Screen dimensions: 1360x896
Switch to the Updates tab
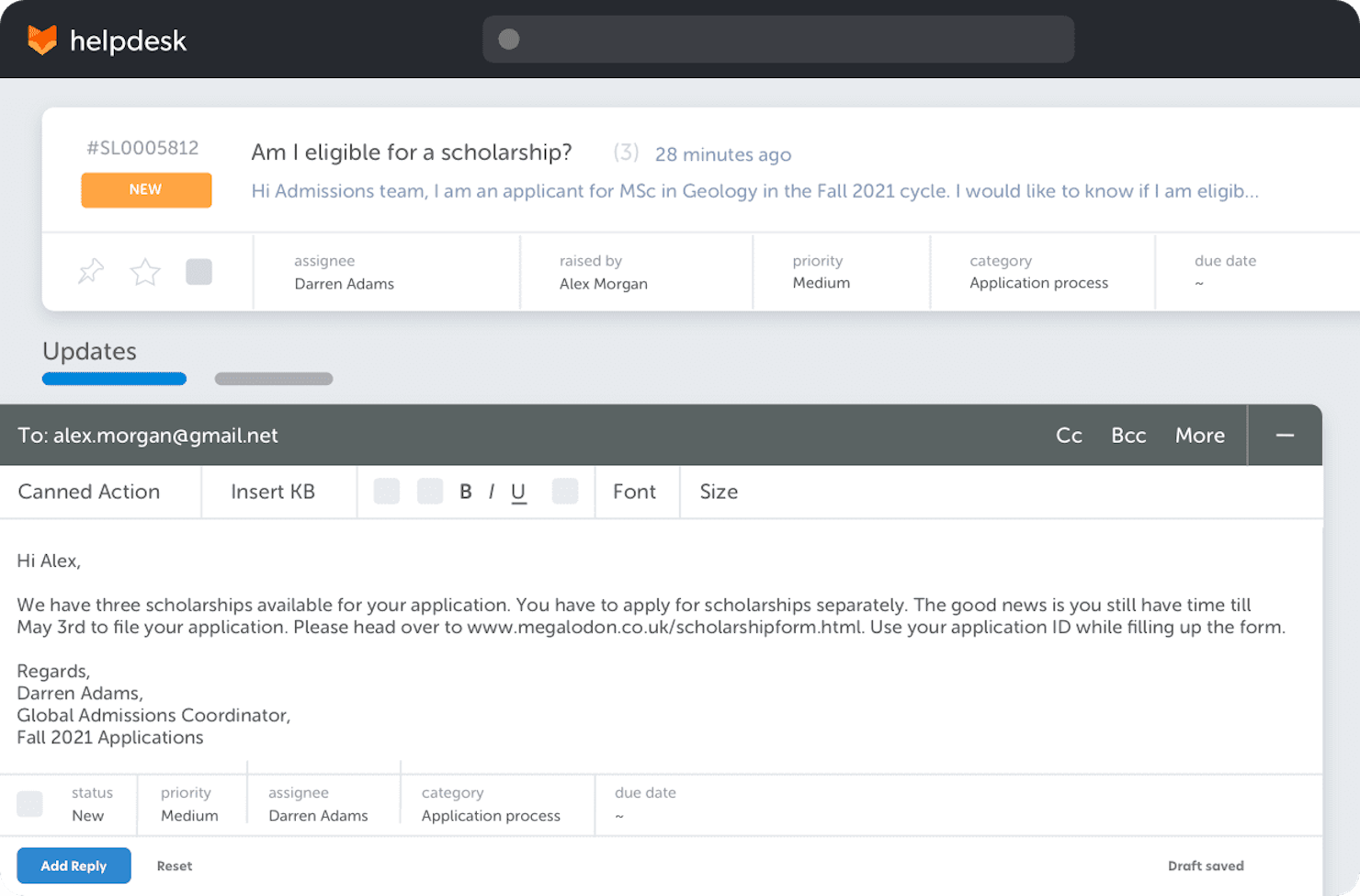coord(88,352)
